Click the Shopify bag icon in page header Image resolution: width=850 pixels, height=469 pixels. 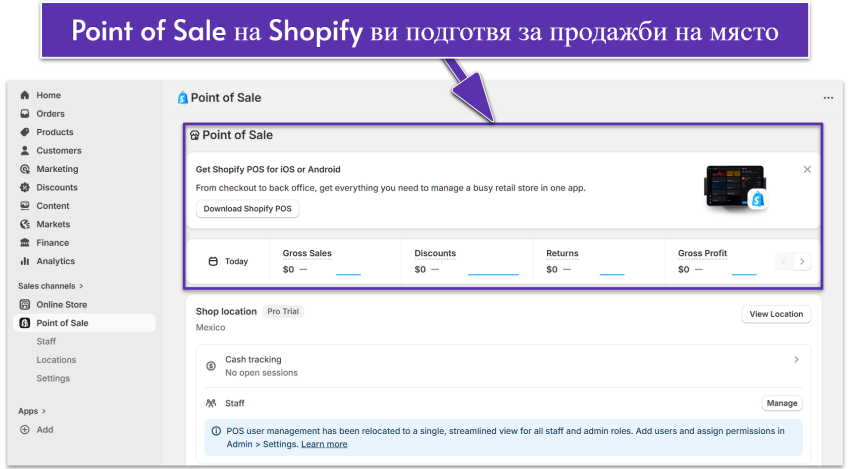(x=183, y=98)
